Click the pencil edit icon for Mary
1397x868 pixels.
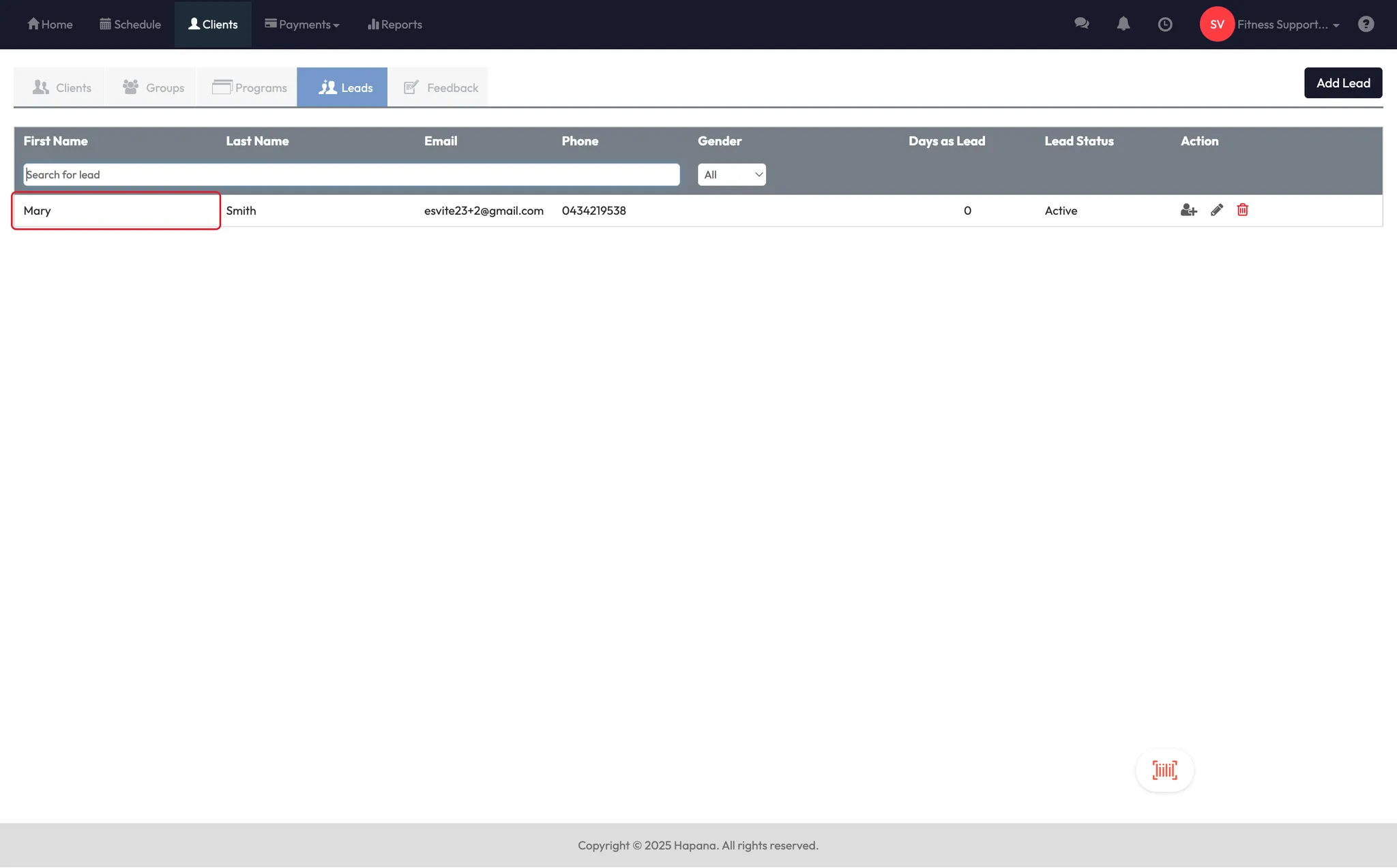tap(1216, 210)
